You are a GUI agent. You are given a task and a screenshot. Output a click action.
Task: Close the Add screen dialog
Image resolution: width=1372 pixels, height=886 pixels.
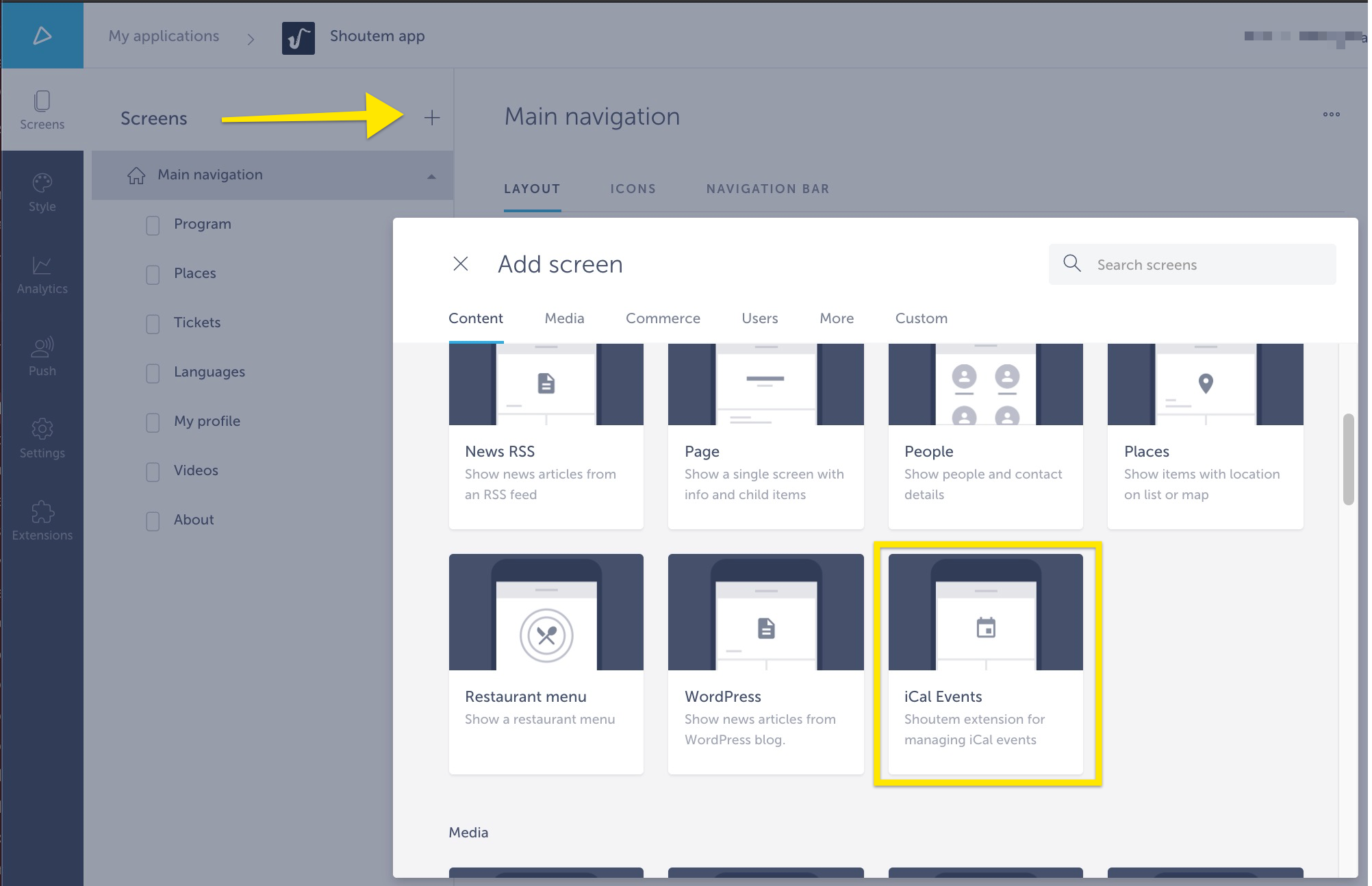(461, 264)
